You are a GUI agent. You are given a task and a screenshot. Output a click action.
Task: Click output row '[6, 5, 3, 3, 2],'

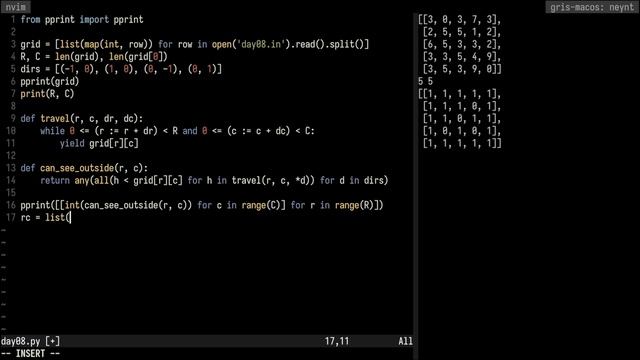pyautogui.click(x=462, y=44)
